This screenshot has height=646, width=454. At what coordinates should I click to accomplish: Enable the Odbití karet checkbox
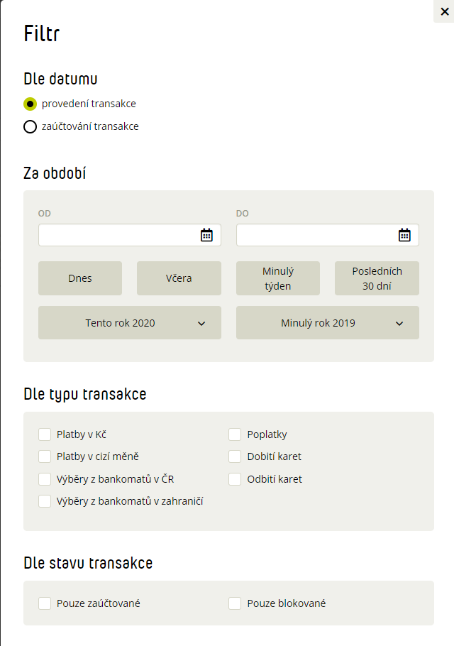[234, 479]
